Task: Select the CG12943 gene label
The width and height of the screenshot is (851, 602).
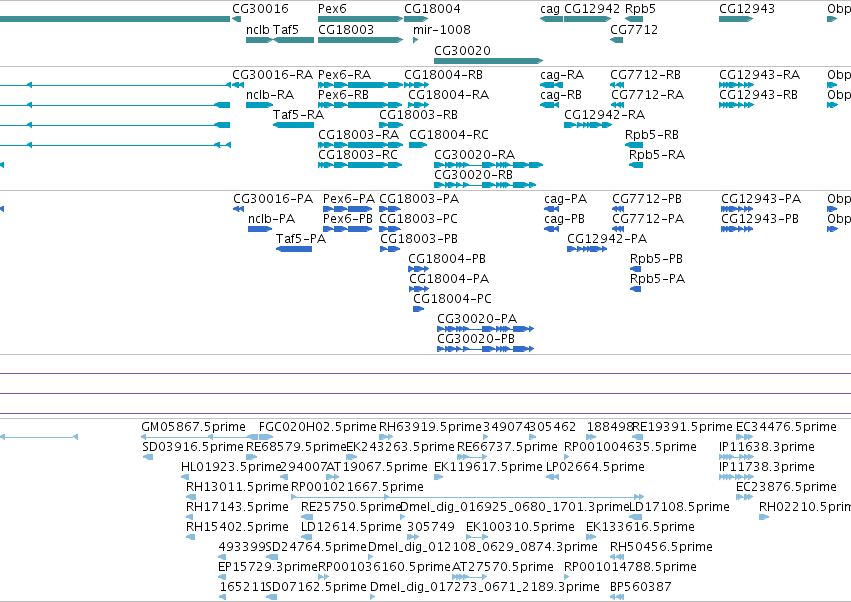Action: click(747, 9)
